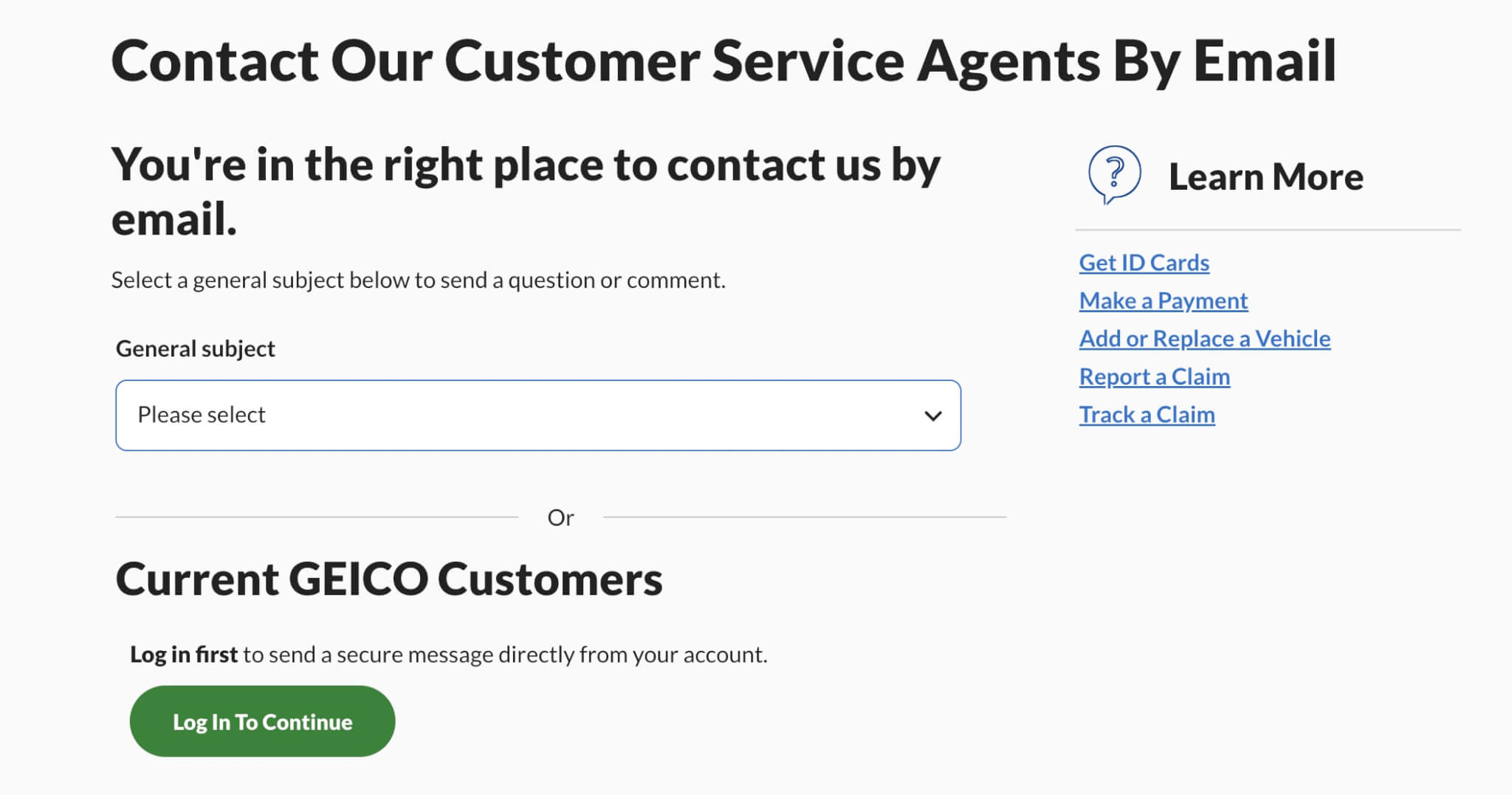
Task: Click the chevron on the Please select field
Action: point(933,416)
